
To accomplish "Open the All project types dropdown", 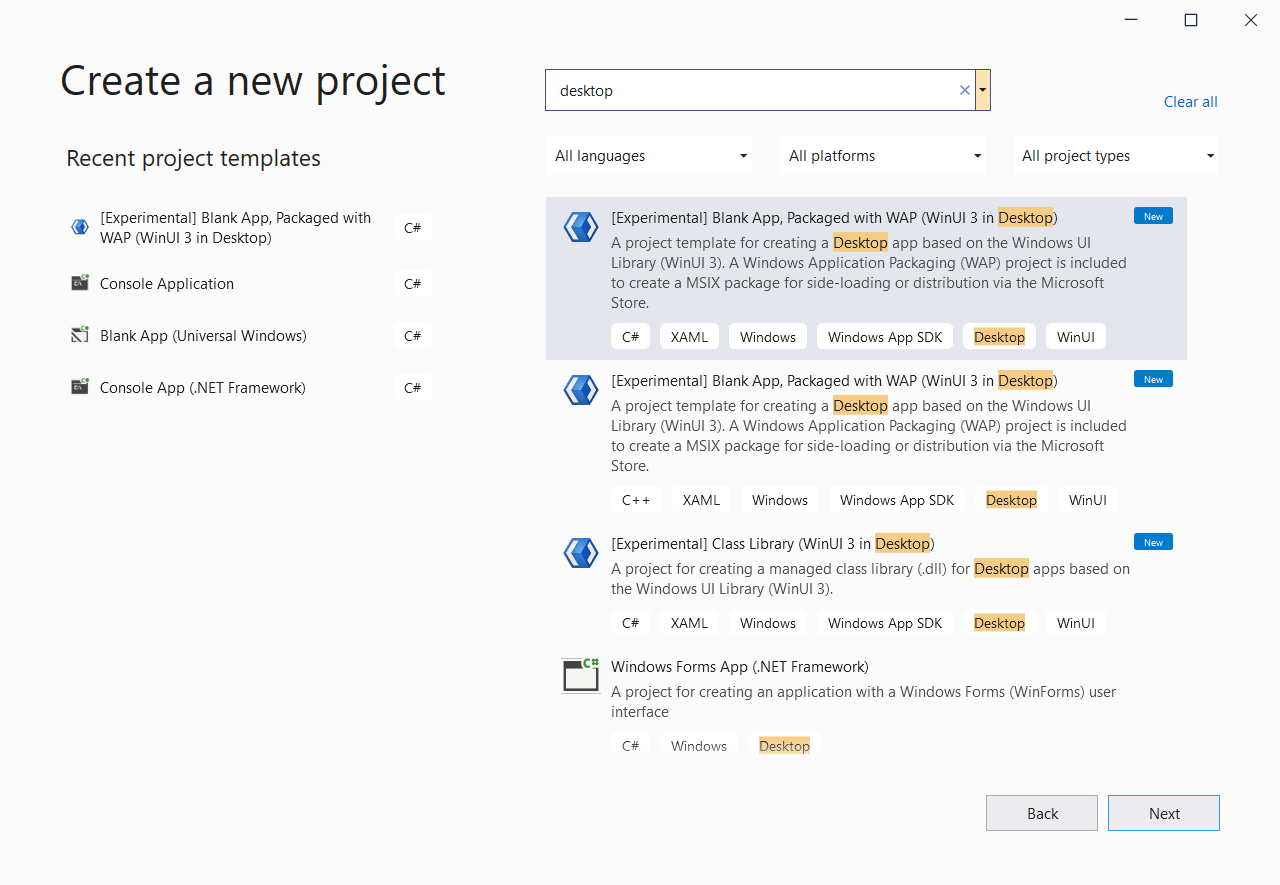I will pyautogui.click(x=1116, y=156).
